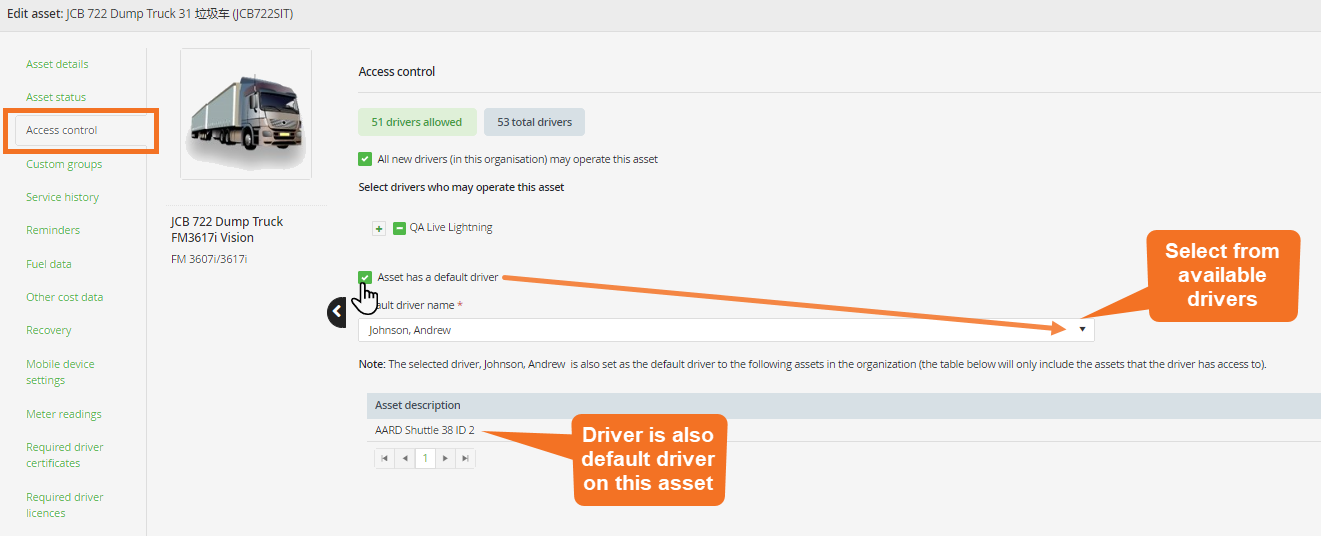Go to next page of asset table

pos(445,458)
